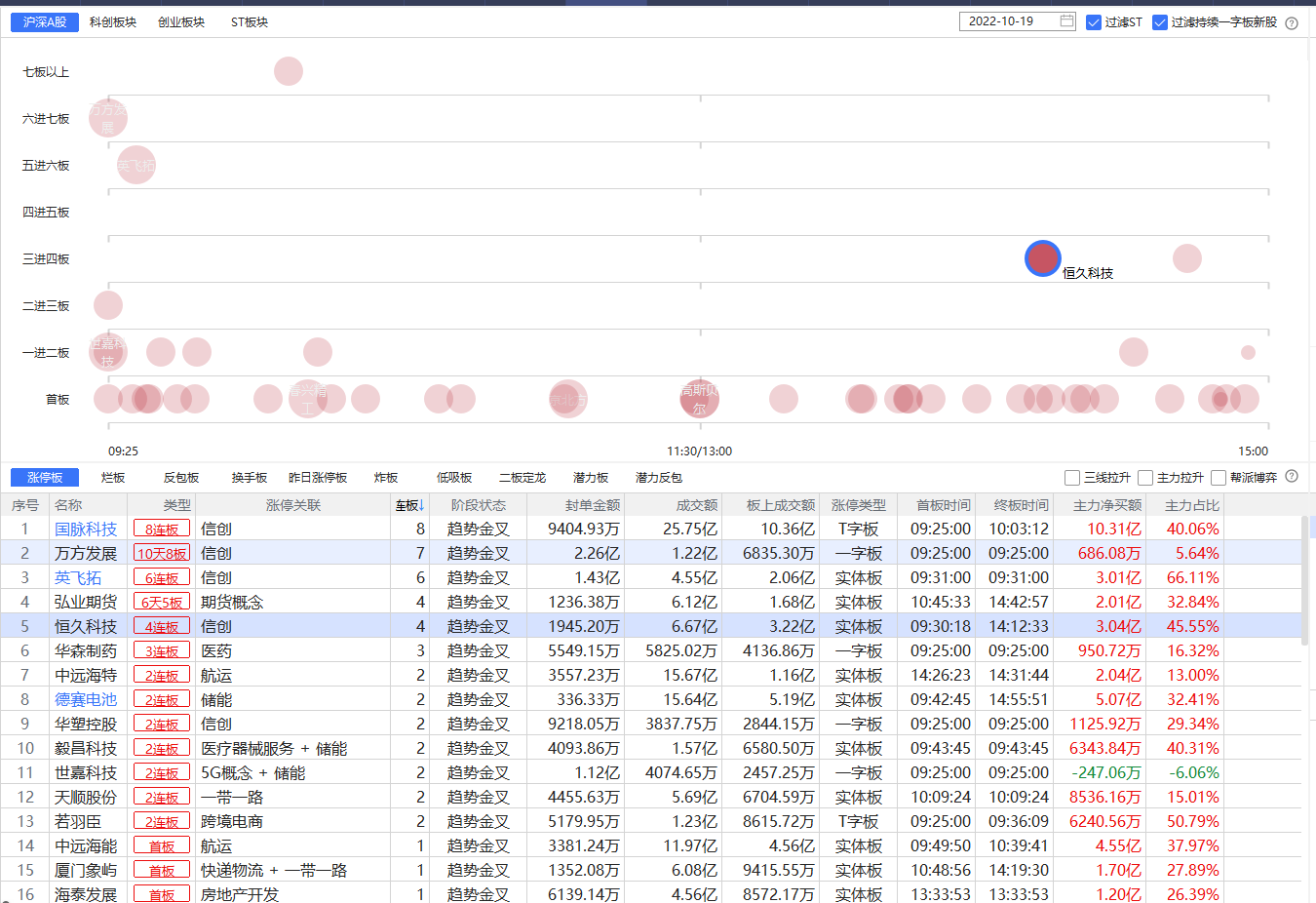The height and width of the screenshot is (903, 1316).
Task: Select the 弘业期货 row name
Action: click(x=86, y=602)
